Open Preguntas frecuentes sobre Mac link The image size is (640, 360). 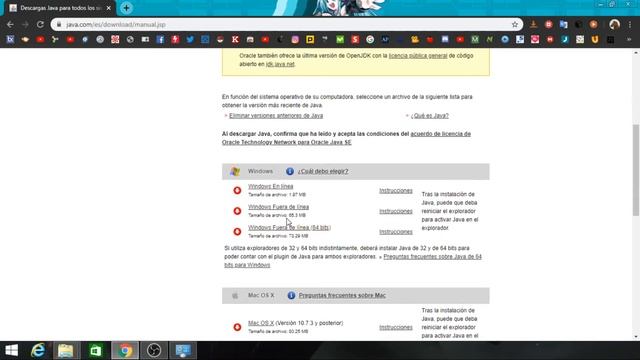(342, 296)
